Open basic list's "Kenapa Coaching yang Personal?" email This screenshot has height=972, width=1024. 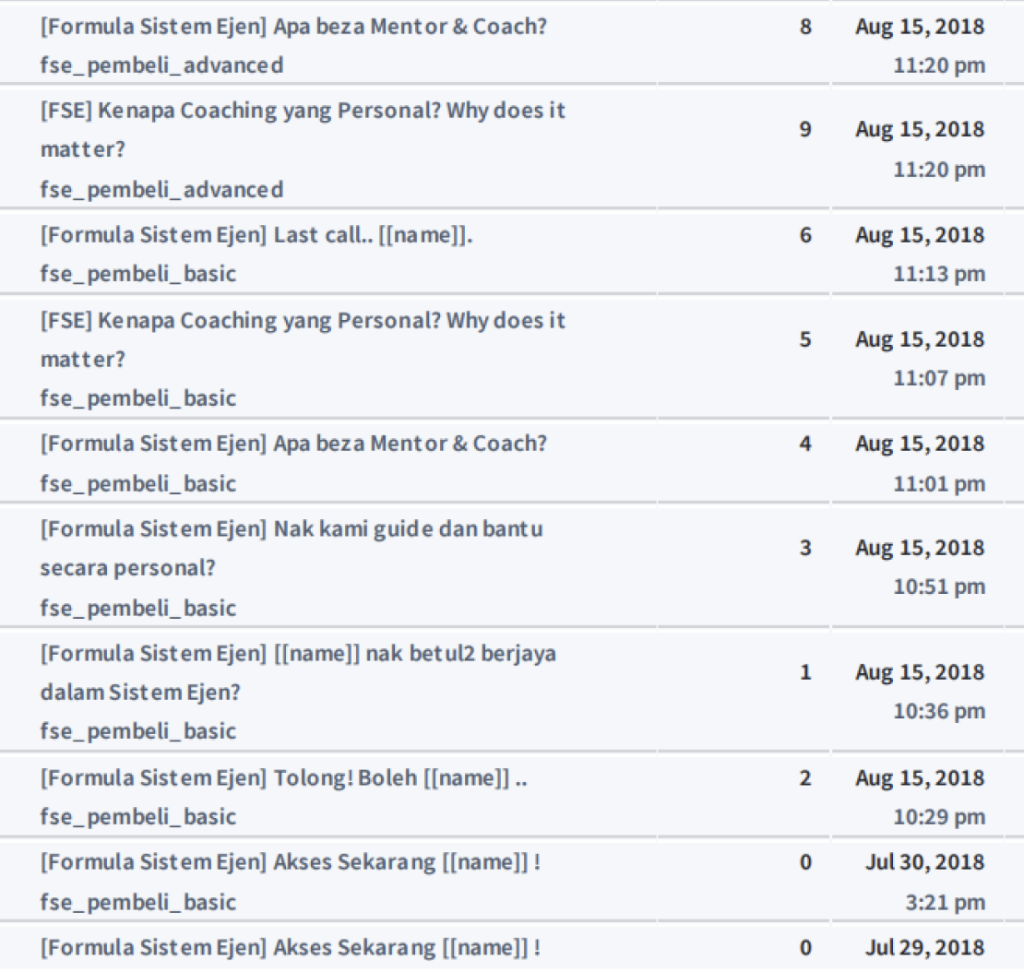point(302,321)
